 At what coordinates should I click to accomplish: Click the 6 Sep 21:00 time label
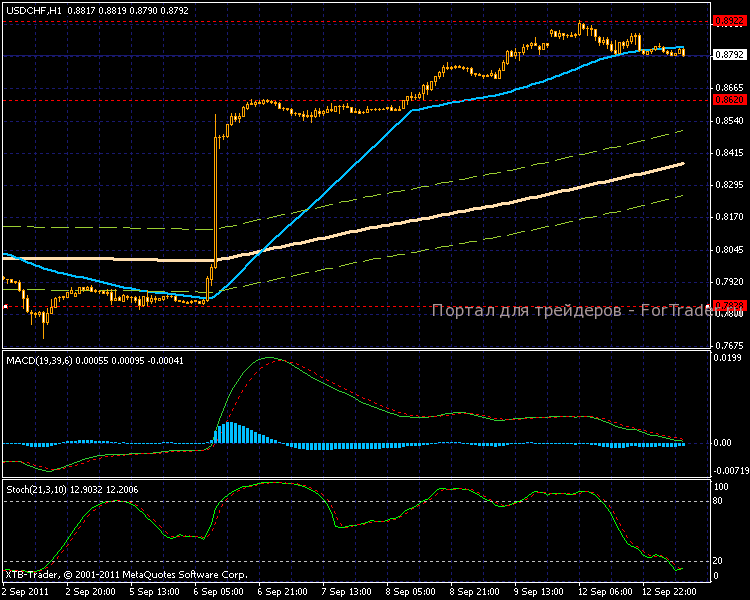pyautogui.click(x=283, y=592)
